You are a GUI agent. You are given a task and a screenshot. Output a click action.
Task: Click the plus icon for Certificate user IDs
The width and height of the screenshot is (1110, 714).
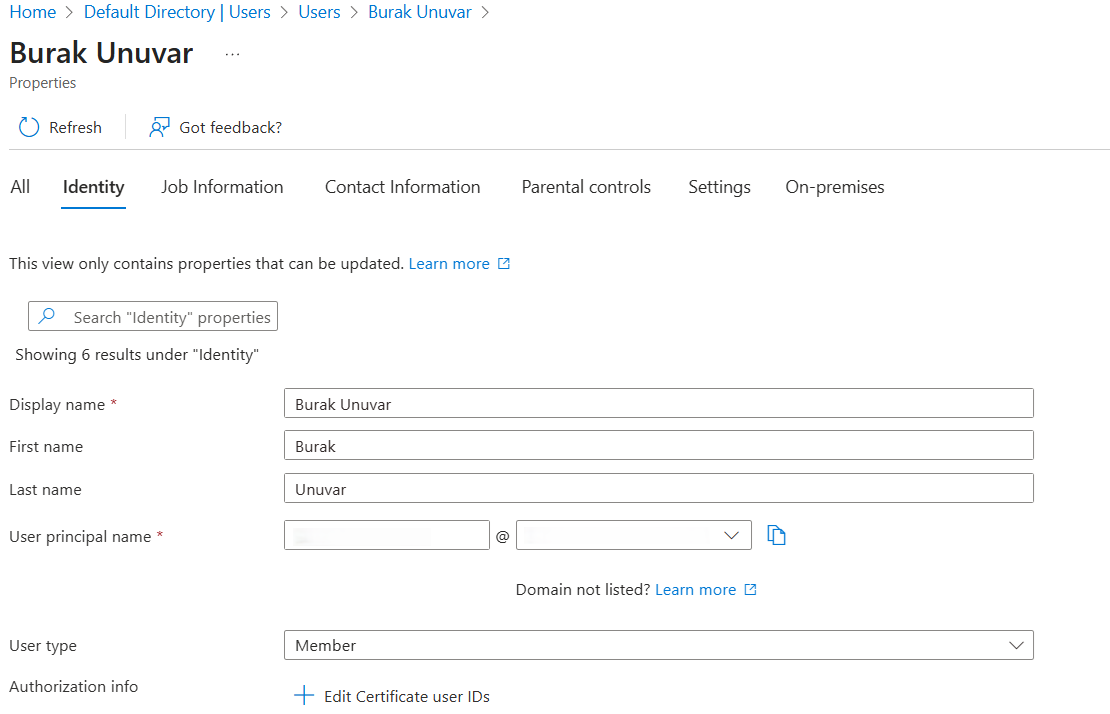[x=304, y=696]
